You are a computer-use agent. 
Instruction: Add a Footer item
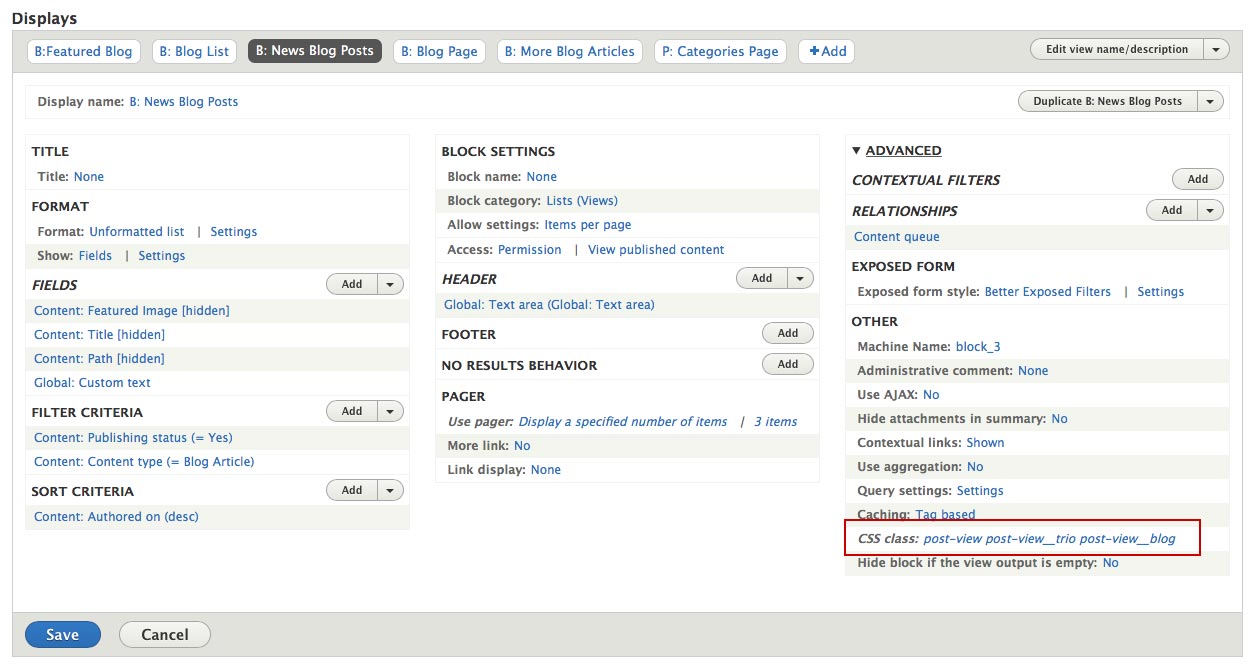(787, 333)
